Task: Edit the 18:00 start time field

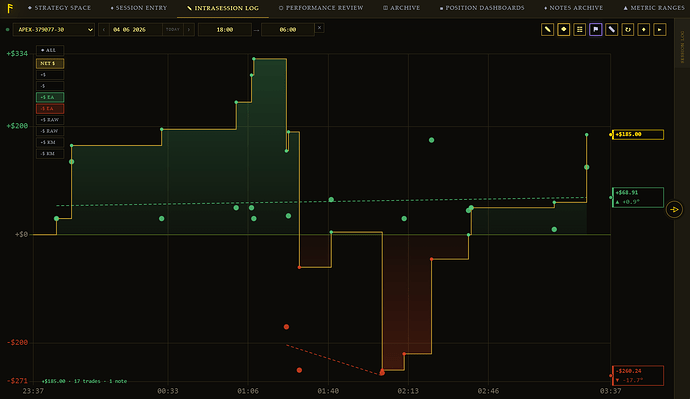Action: pyautogui.click(x=225, y=29)
